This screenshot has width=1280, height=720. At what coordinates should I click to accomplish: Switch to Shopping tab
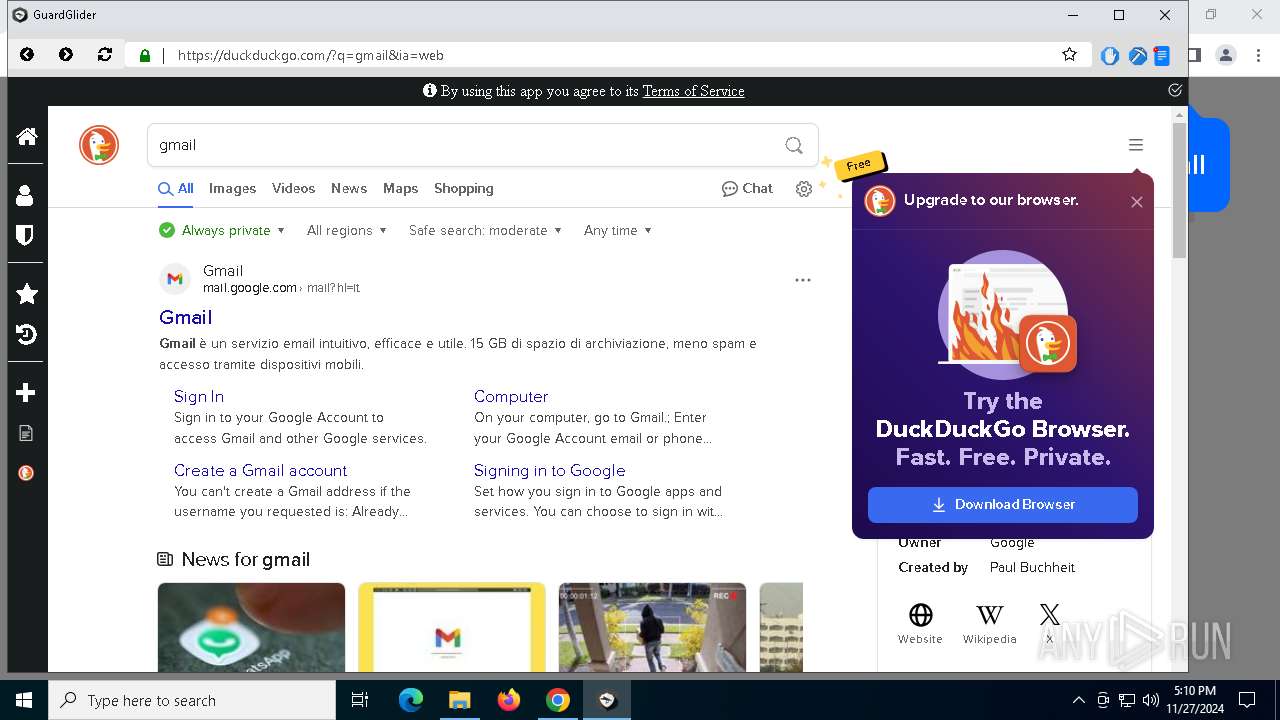coord(464,188)
